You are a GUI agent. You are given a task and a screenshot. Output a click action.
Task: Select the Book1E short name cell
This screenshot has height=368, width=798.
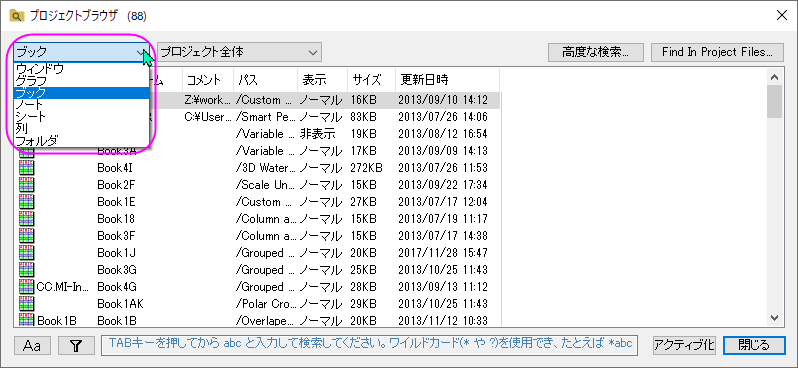117,202
